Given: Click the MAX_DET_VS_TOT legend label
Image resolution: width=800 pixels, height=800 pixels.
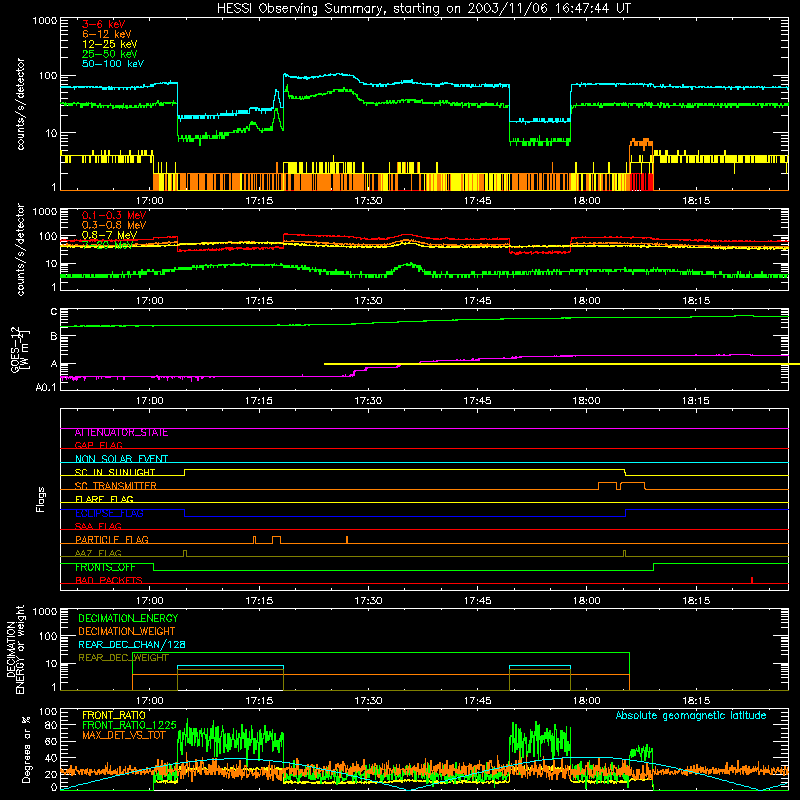Looking at the screenshot, I should [x=124, y=735].
